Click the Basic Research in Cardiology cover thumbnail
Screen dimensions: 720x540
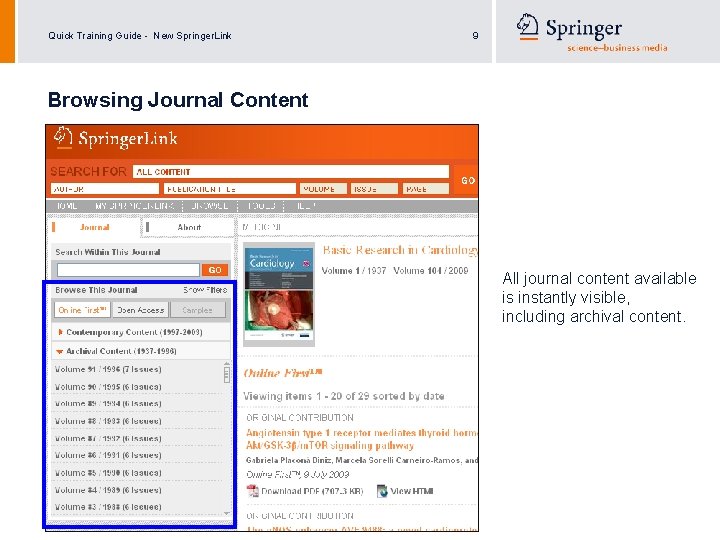pos(279,294)
